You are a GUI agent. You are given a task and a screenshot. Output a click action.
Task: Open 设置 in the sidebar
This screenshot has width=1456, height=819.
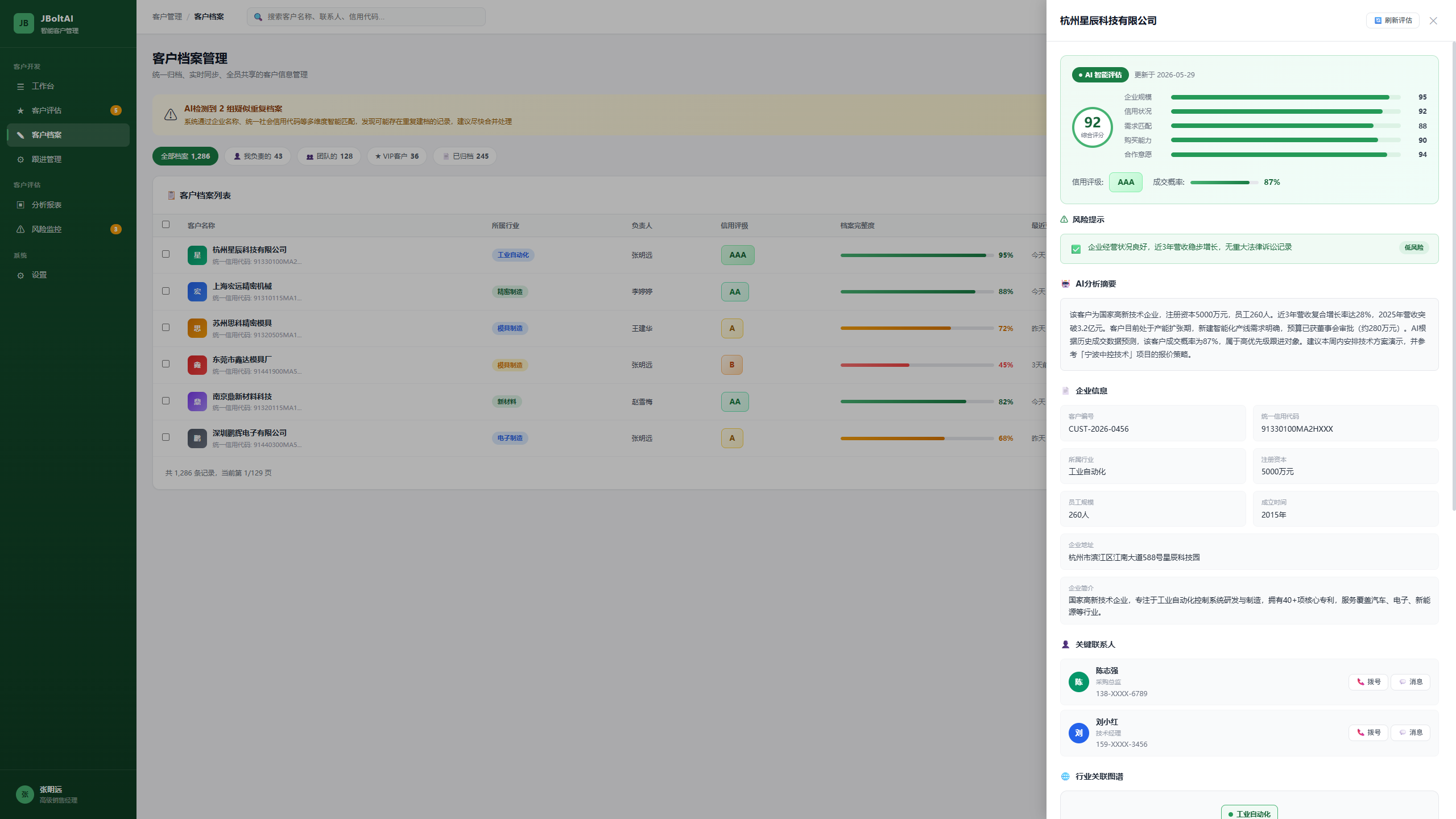point(68,275)
